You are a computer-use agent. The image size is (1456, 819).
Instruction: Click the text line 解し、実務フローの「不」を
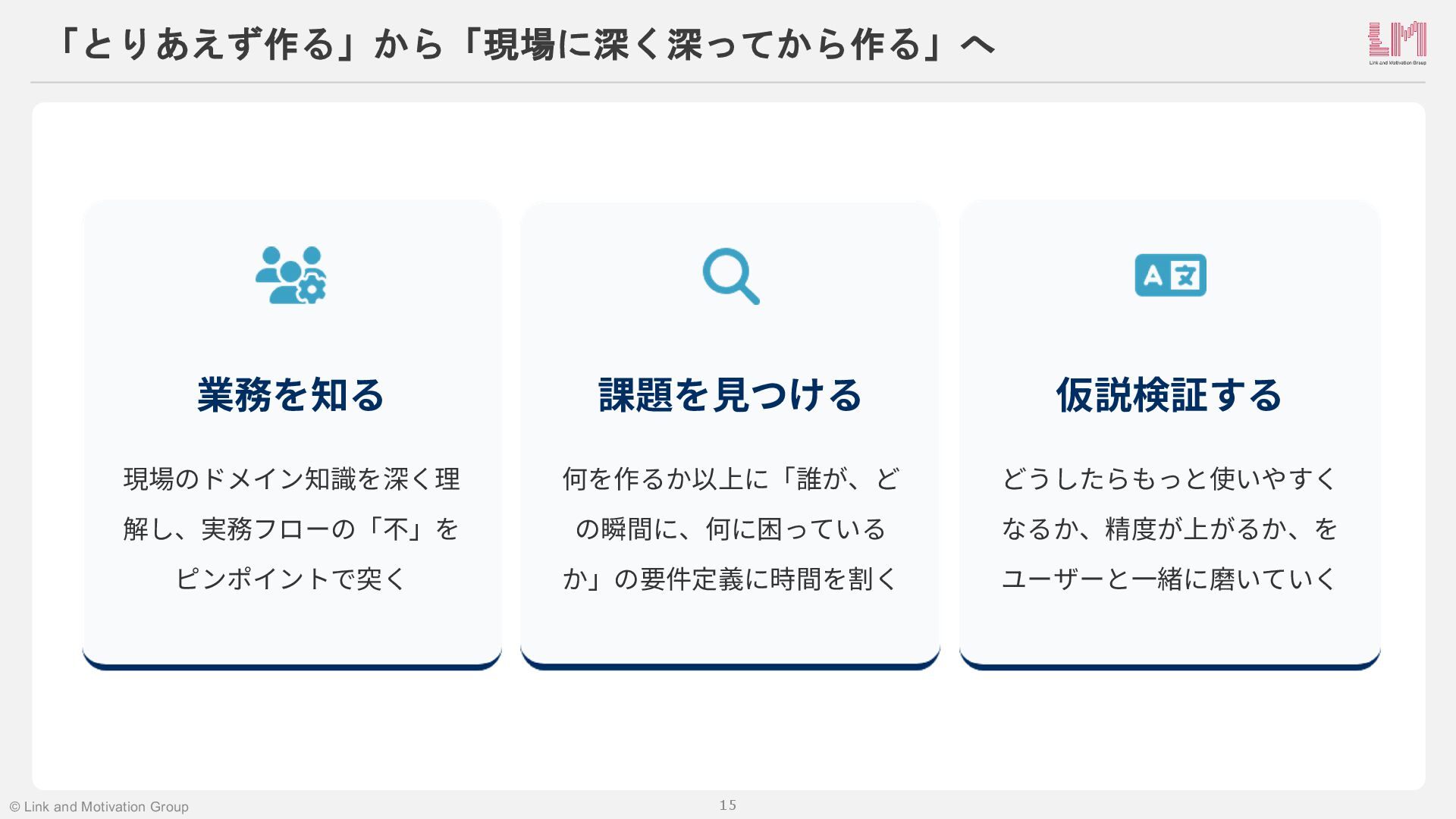(291, 529)
